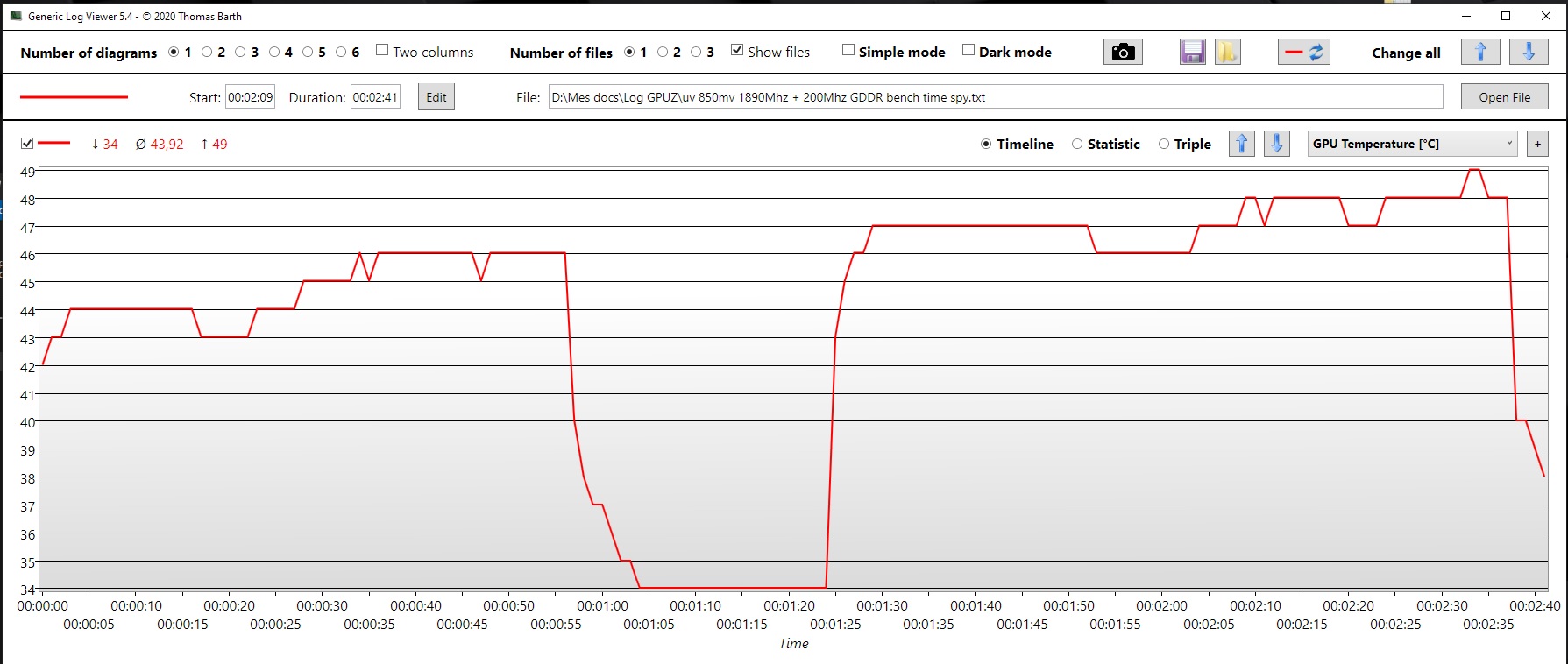Uncheck the Show files checkbox

[x=737, y=50]
